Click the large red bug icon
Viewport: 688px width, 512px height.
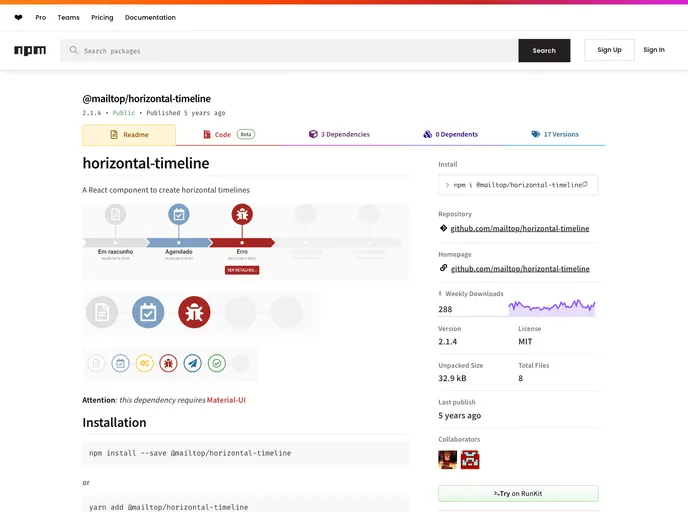(x=194, y=312)
